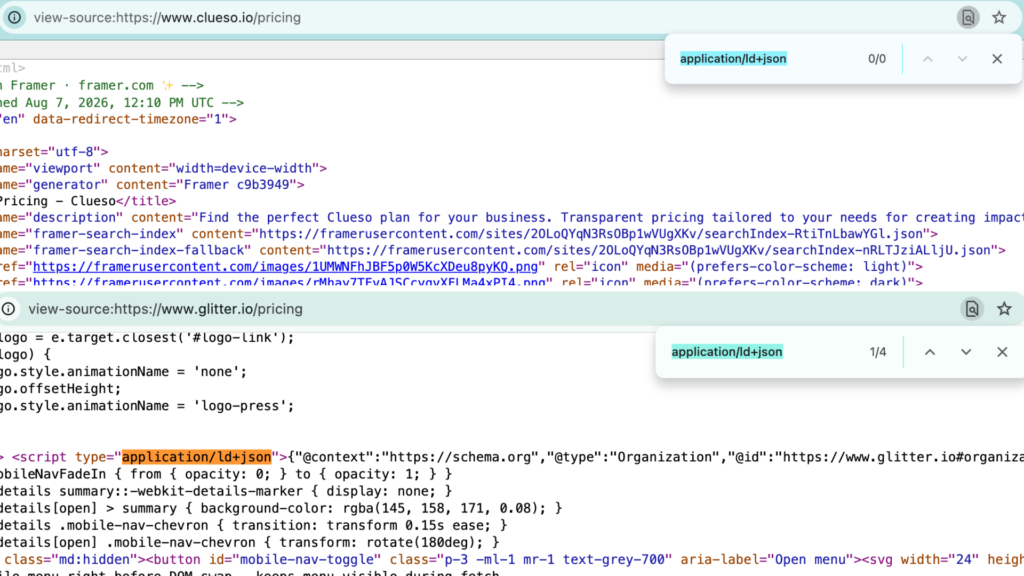This screenshot has height=576, width=1024.
Task: Go to previous match in glitter find bar
Action: (929, 352)
